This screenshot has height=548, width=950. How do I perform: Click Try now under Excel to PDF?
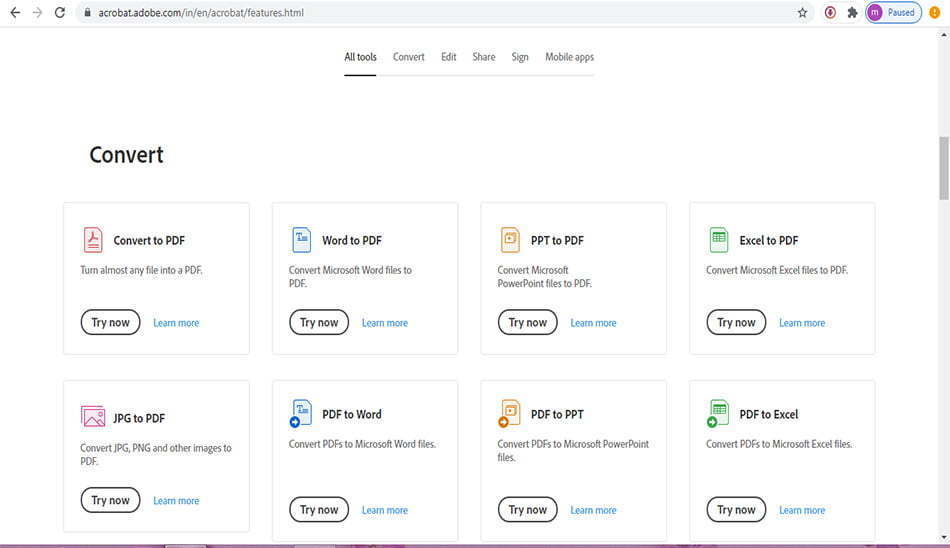(x=736, y=322)
